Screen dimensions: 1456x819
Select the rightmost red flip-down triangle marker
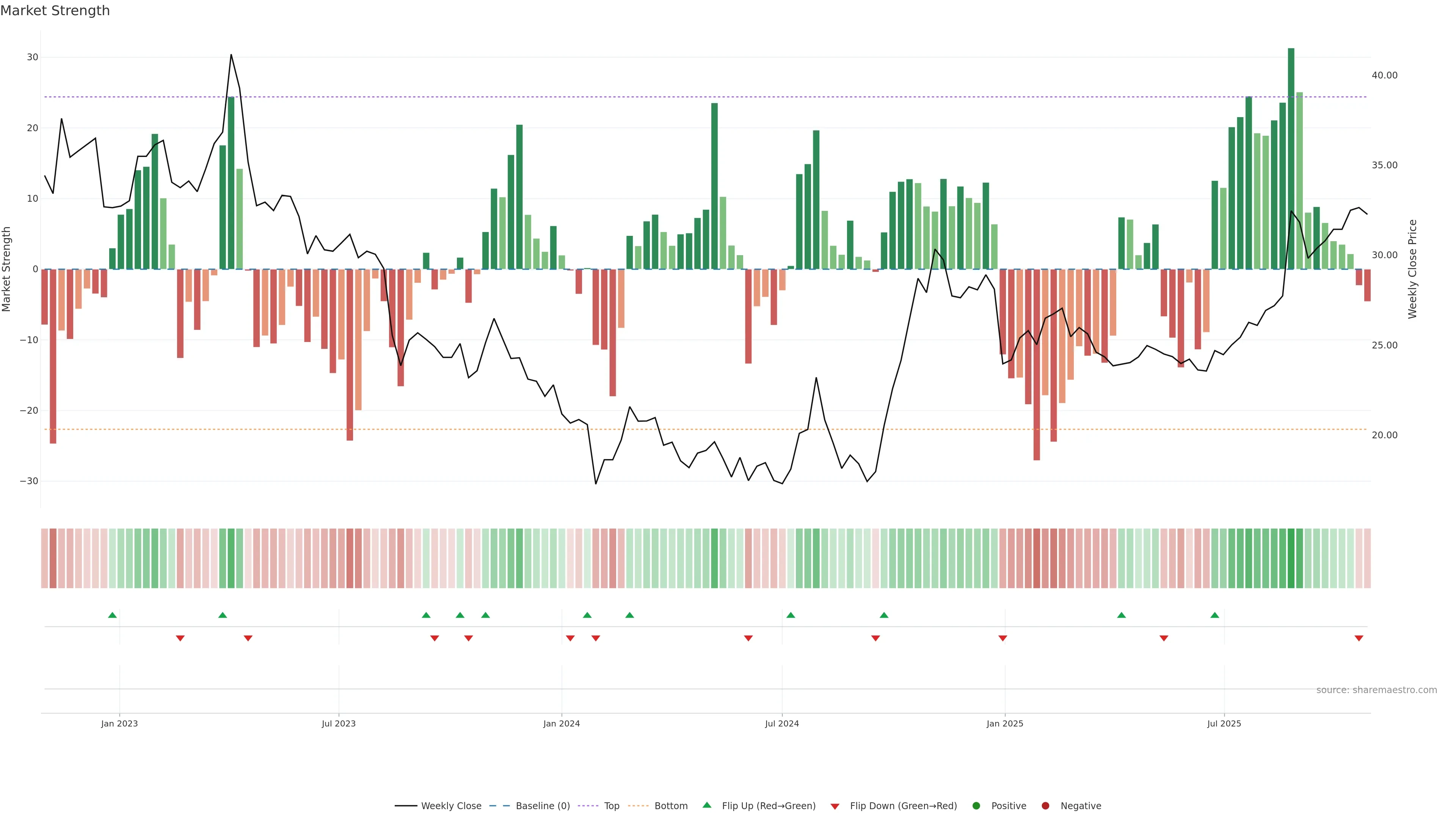tap(1359, 638)
